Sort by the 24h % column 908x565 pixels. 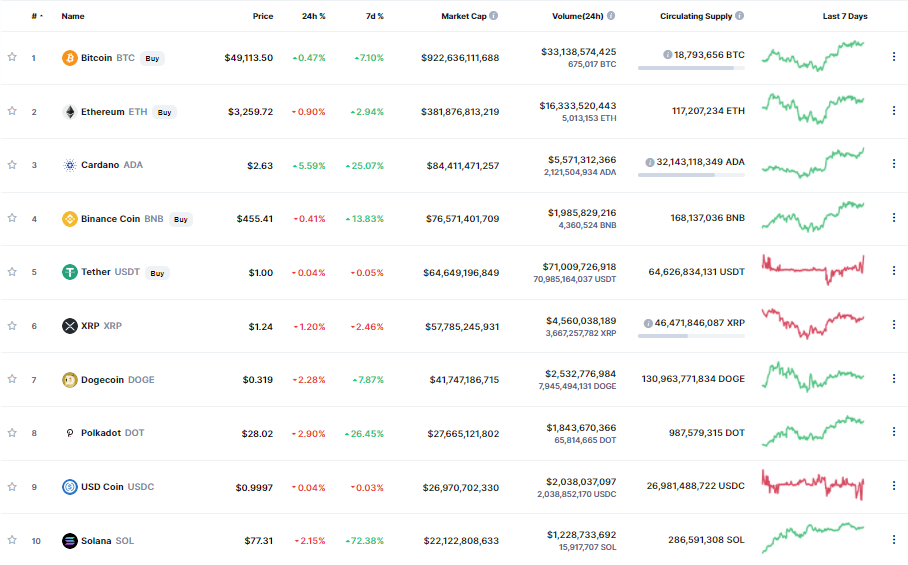click(x=313, y=16)
